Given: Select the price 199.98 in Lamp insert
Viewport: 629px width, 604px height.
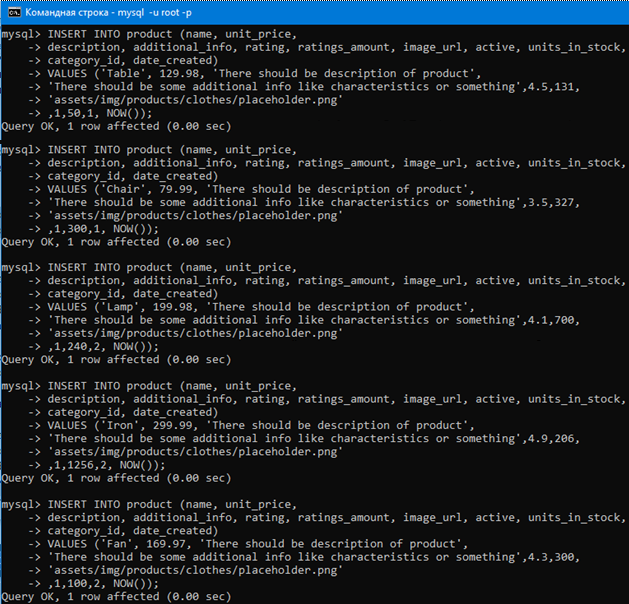Looking at the screenshot, I should point(172,307).
